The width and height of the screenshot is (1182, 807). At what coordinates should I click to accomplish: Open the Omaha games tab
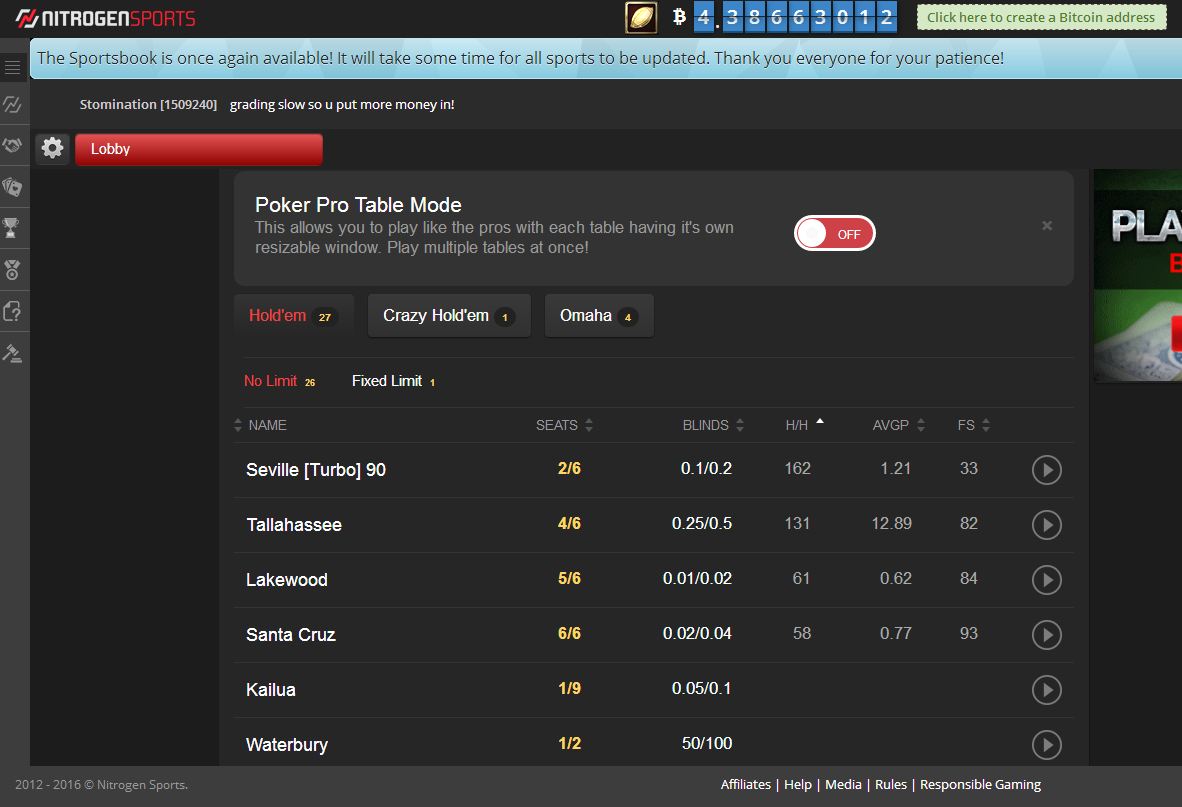598,314
